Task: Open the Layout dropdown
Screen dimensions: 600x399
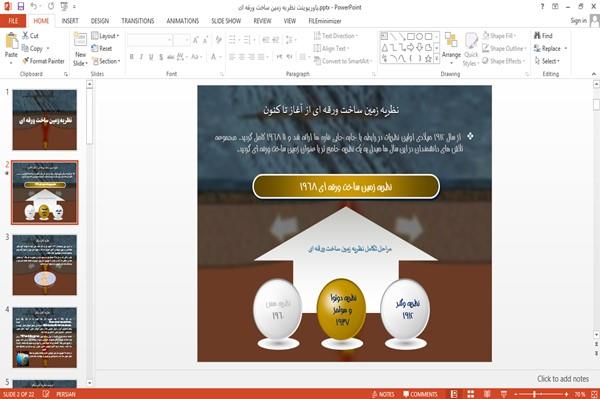Action: 106,36
